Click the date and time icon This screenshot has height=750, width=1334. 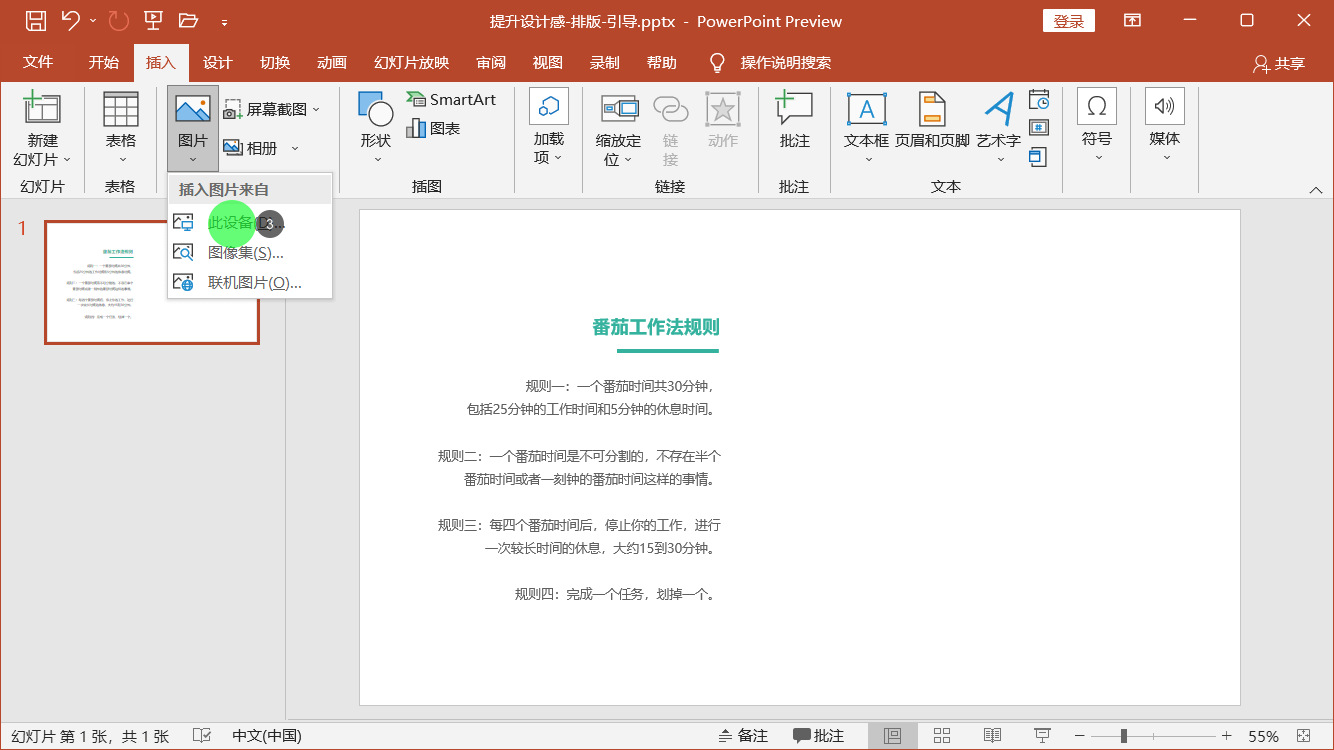tap(1039, 99)
